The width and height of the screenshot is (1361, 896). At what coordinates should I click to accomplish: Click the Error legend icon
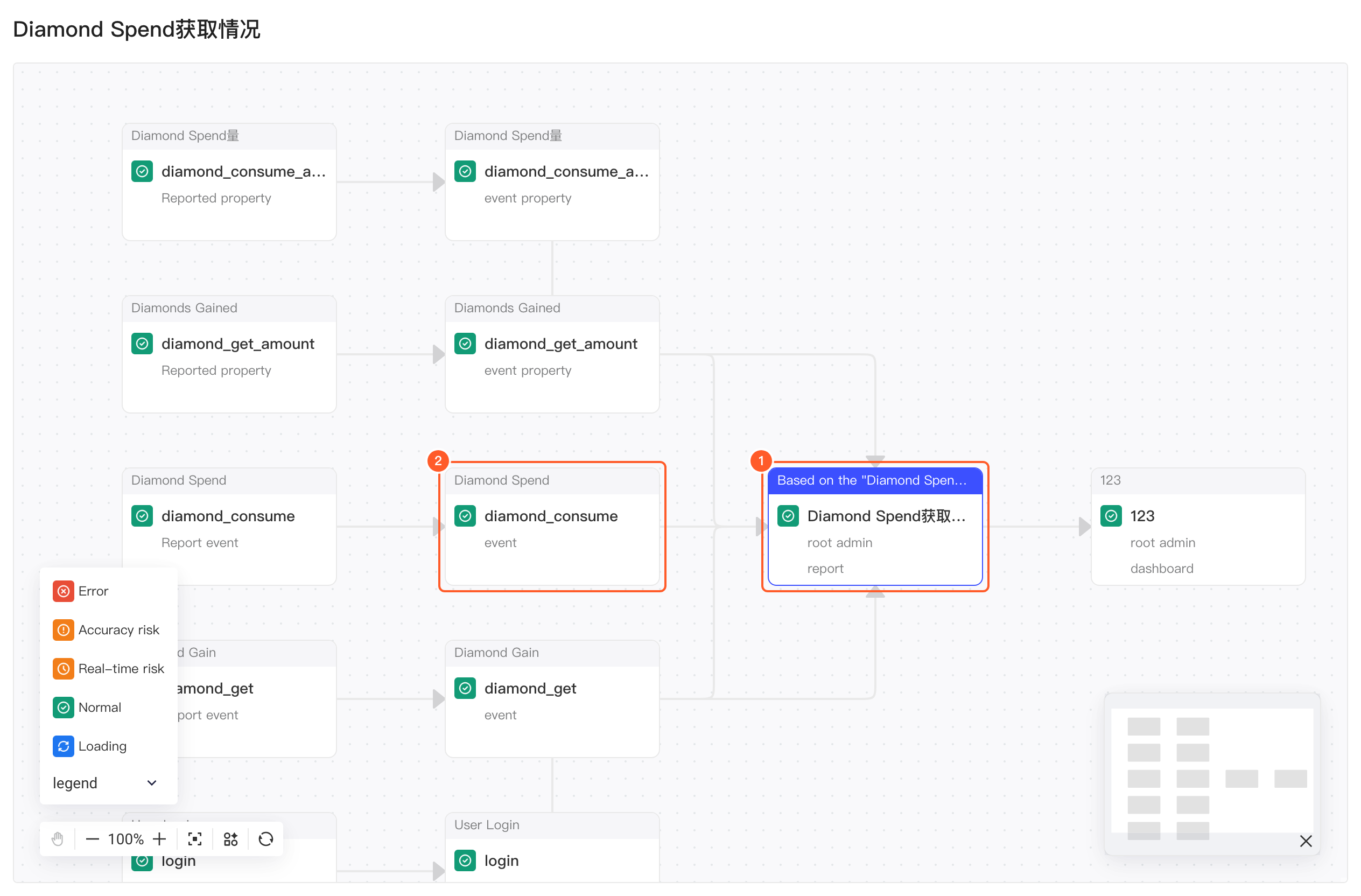[x=64, y=591]
